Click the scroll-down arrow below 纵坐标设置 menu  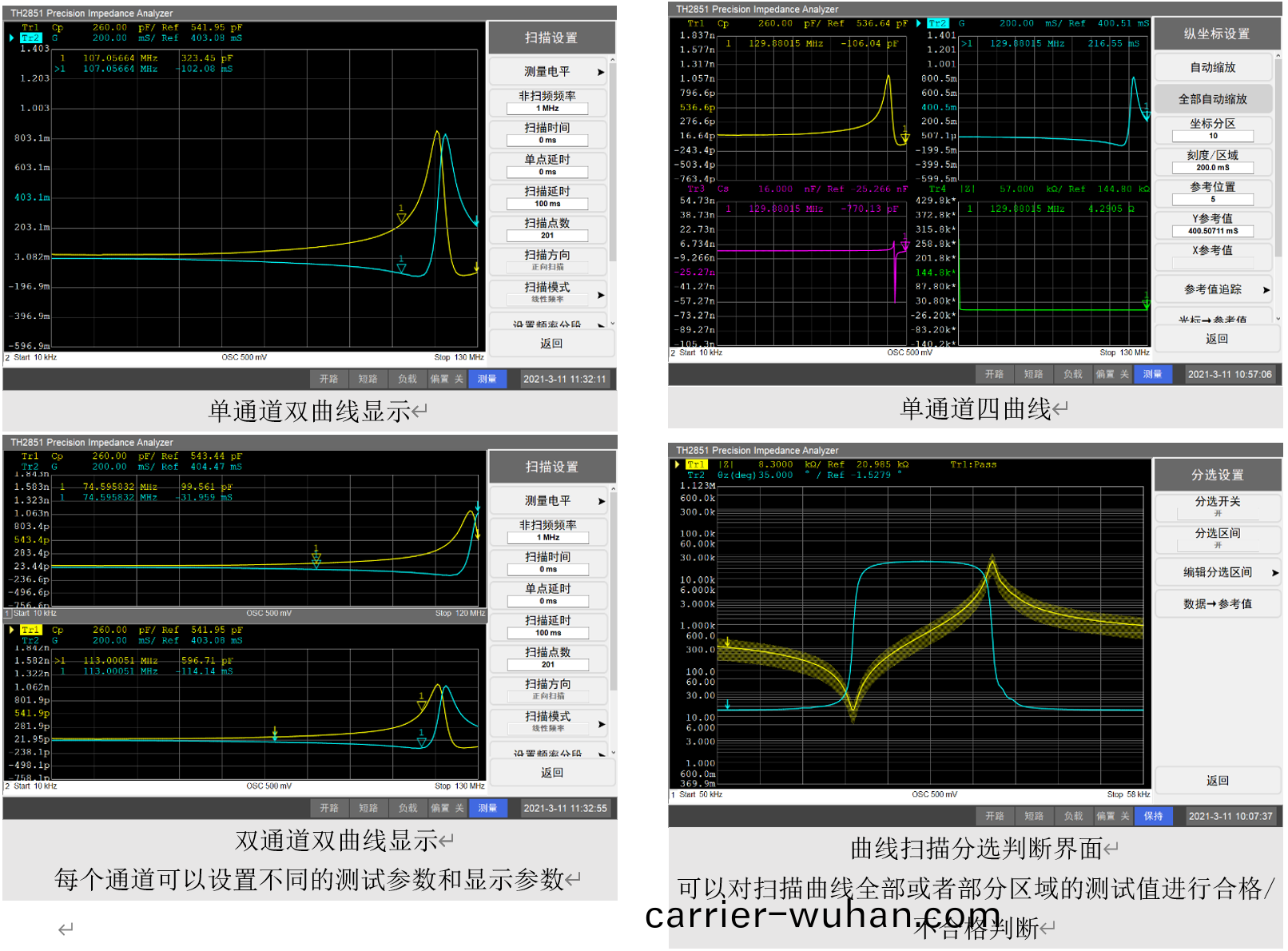coord(1278,319)
